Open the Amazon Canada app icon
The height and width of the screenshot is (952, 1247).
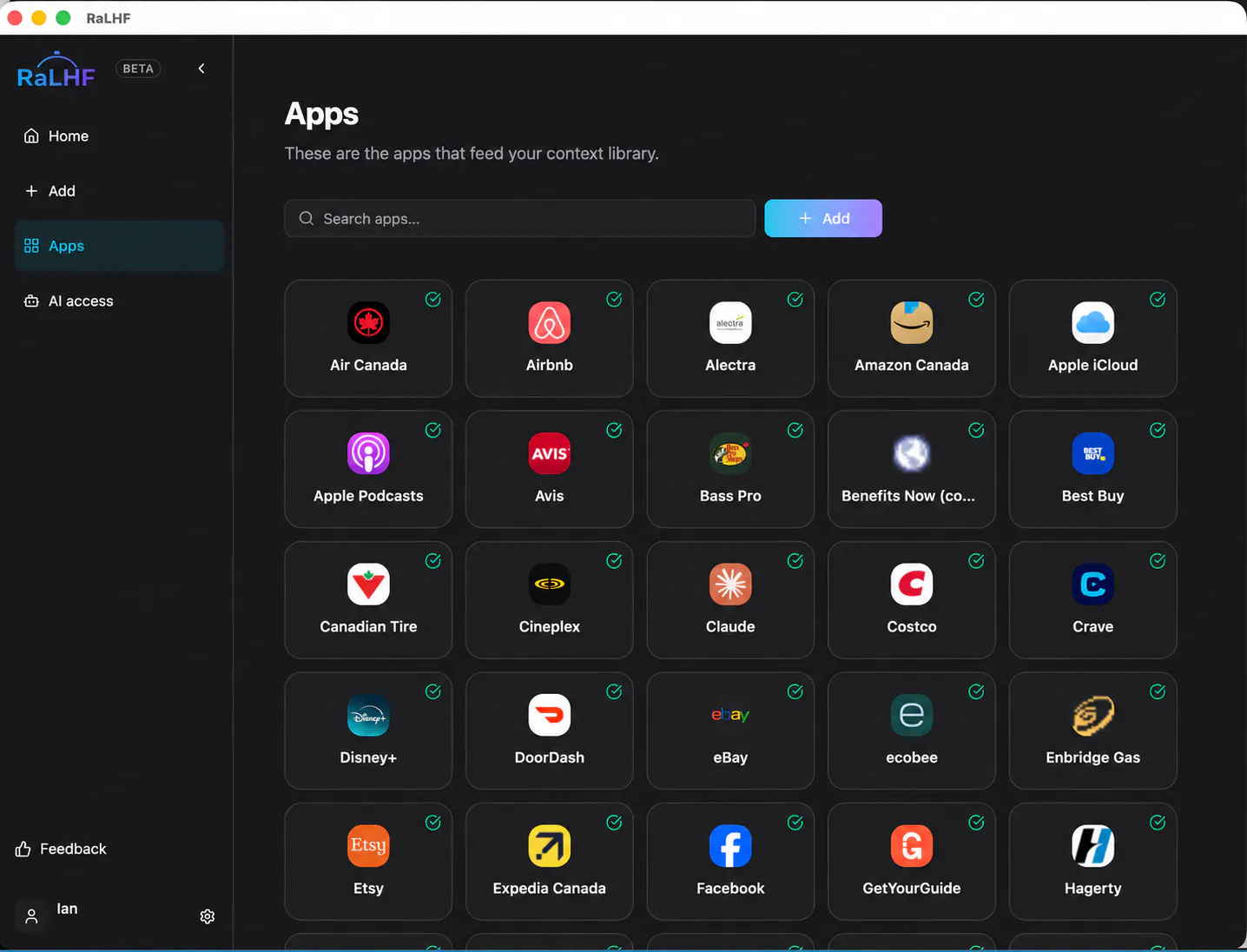point(912,323)
